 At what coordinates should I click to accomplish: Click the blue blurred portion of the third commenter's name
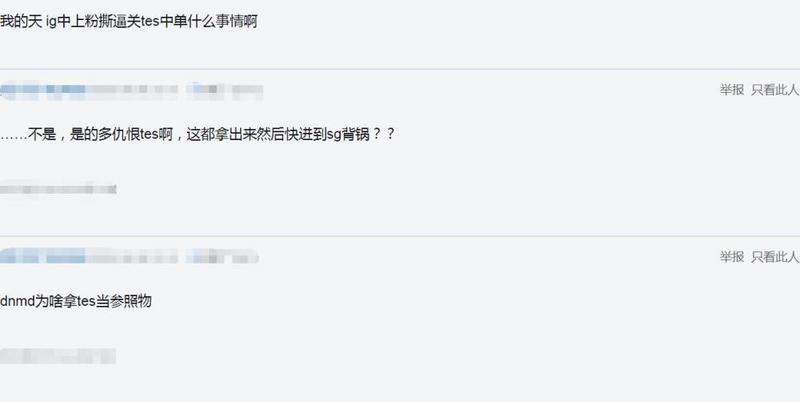(x=43, y=257)
